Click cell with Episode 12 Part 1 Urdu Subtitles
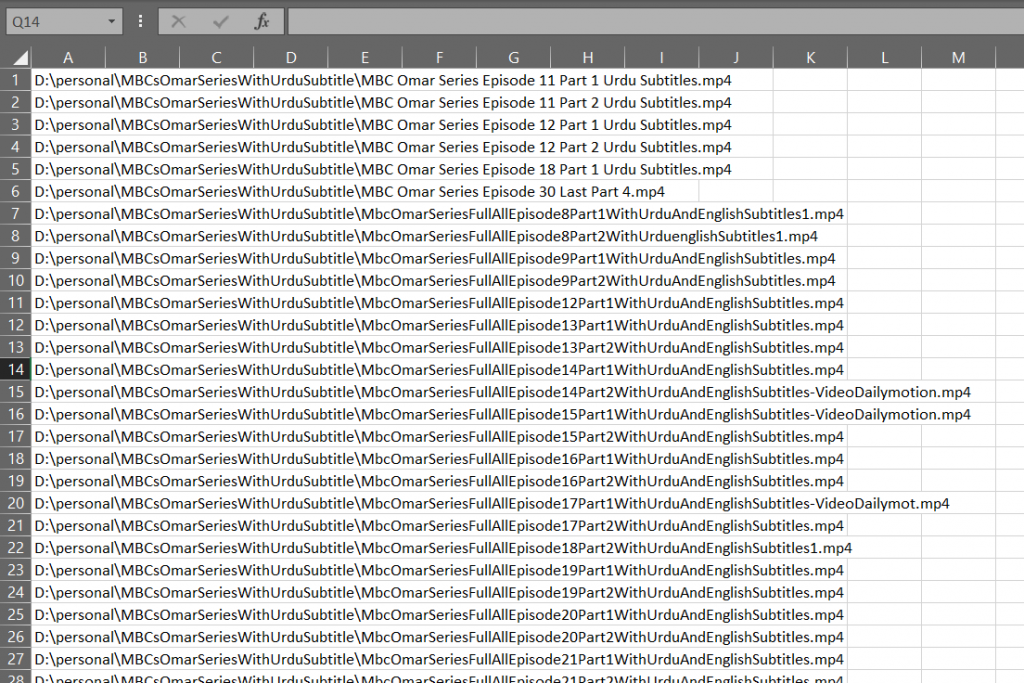Screen dimensions: 1024x683 pyautogui.click(x=383, y=125)
